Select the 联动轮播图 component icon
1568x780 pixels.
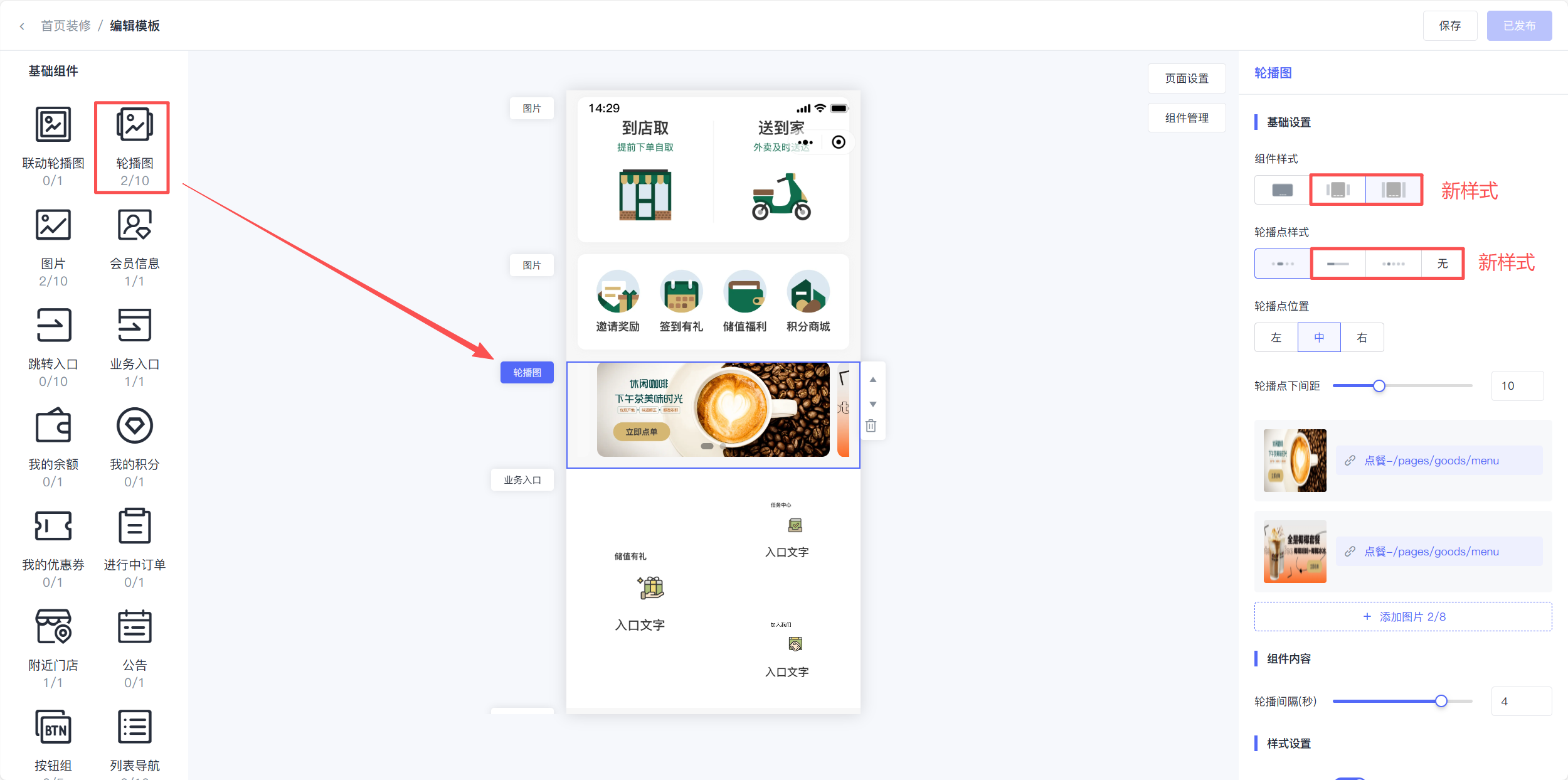[x=53, y=125]
